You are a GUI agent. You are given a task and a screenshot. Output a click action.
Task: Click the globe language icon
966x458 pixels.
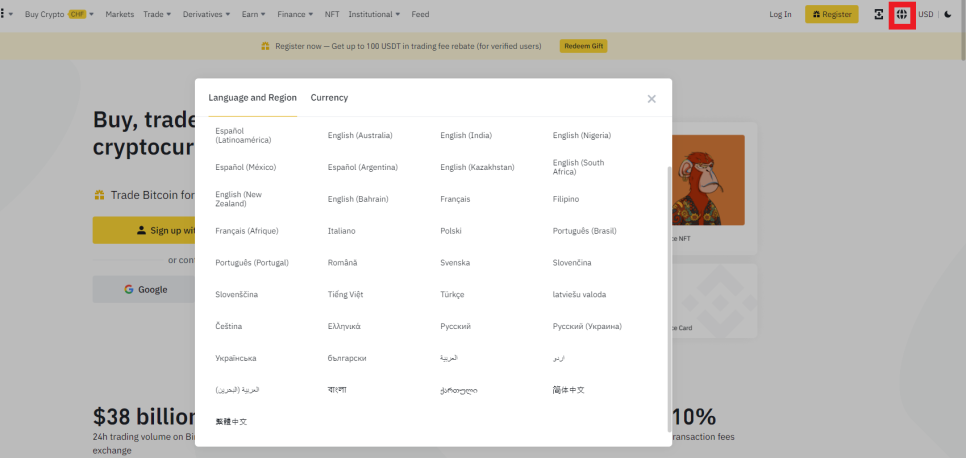pos(901,14)
